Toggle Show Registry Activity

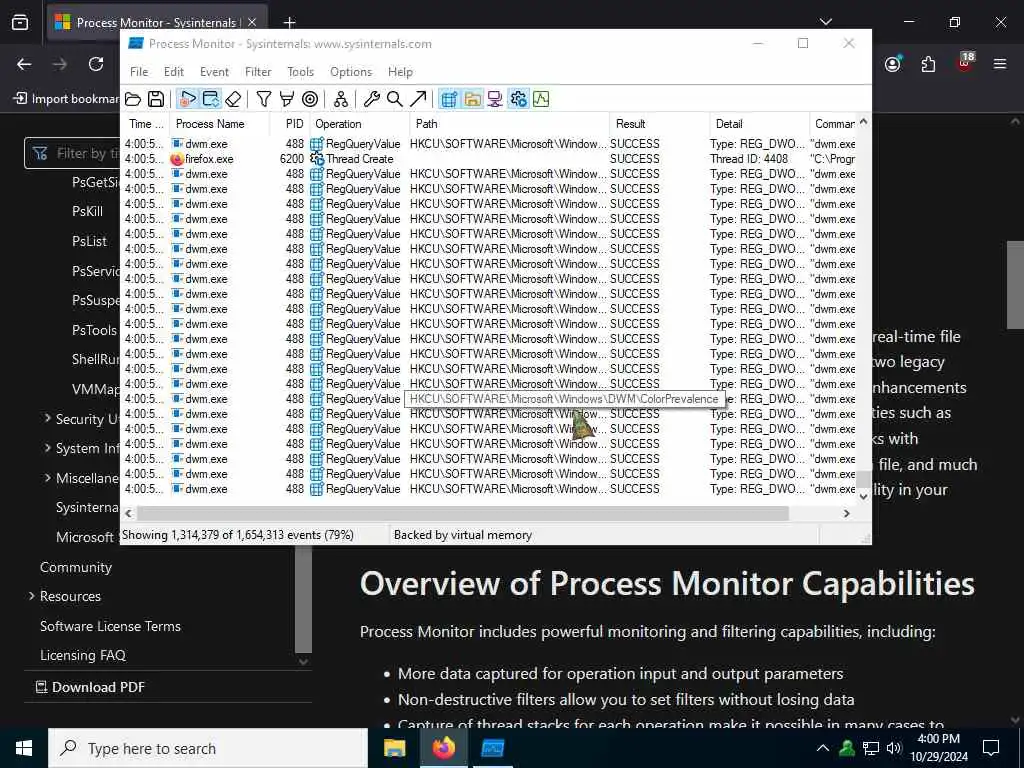click(449, 99)
